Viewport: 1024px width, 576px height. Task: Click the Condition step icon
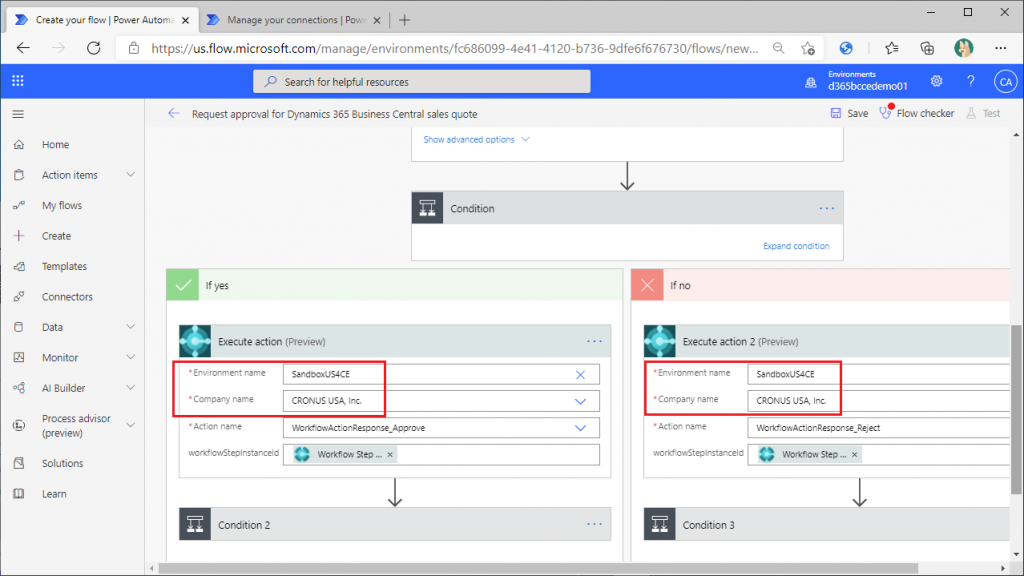click(427, 208)
